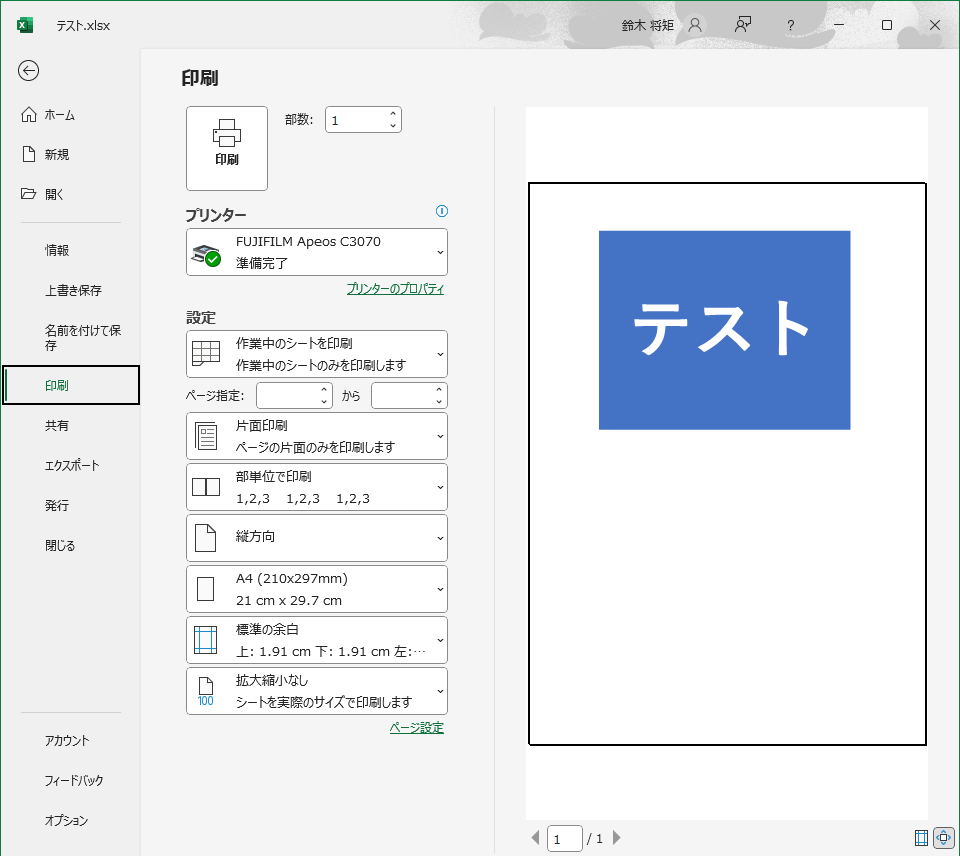Screen dimensions: 960x856
Task: Minimize the Excel window
Action: click(839, 25)
